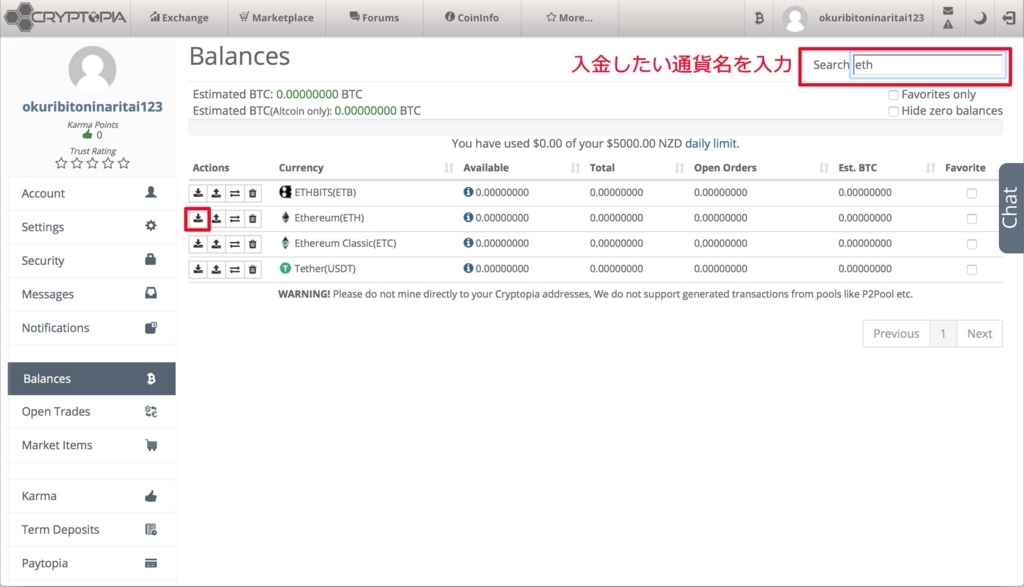Screen dimensions: 1024x587
Task: Click the withdraw icon for Ethereum Classic(ETC)
Action: [216, 244]
